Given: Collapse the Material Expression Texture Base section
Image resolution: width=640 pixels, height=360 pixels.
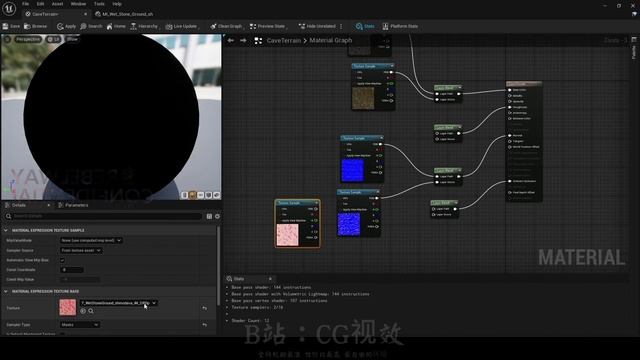Looking at the screenshot, I should (6, 291).
